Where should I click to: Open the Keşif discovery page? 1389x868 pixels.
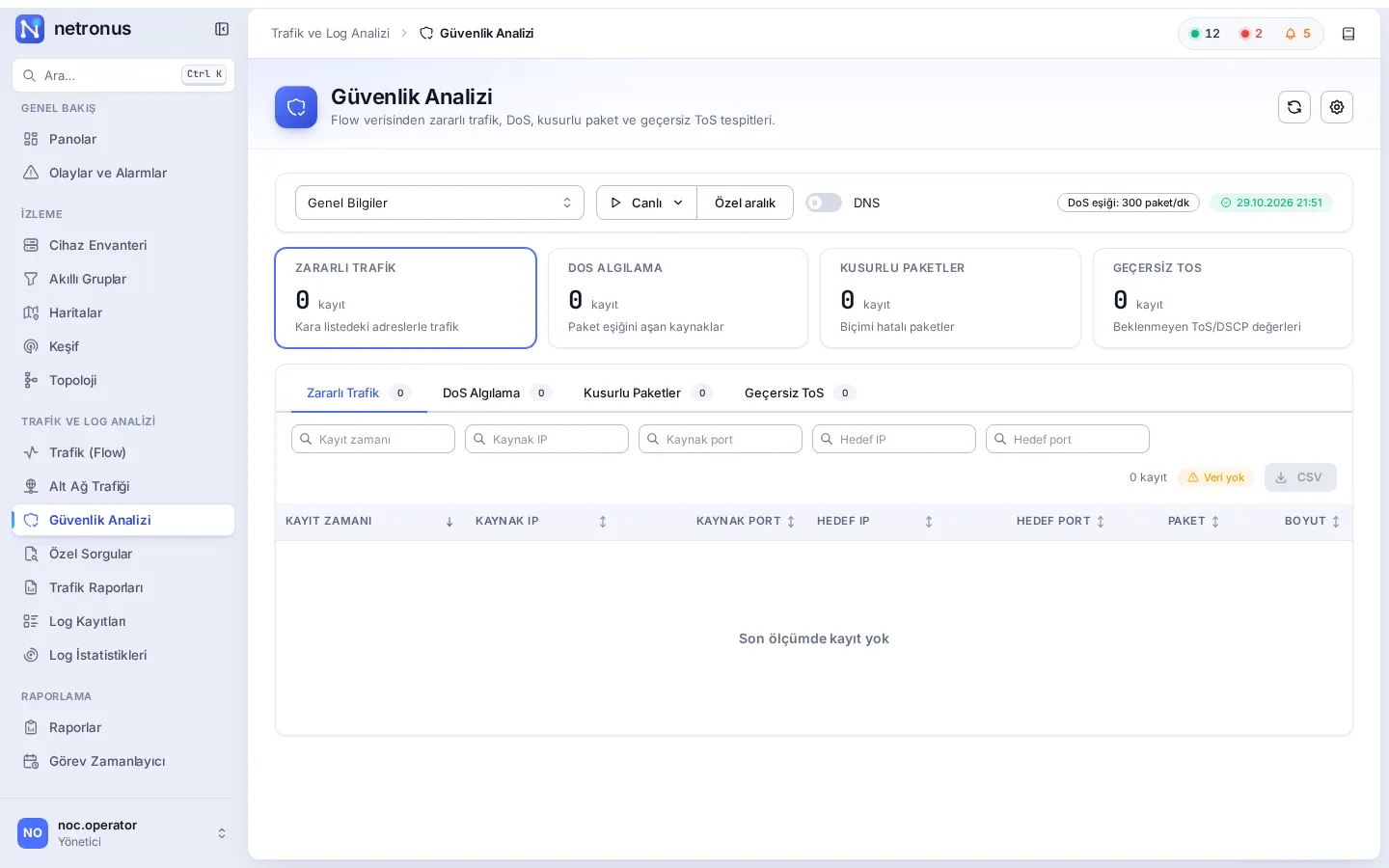(123, 346)
